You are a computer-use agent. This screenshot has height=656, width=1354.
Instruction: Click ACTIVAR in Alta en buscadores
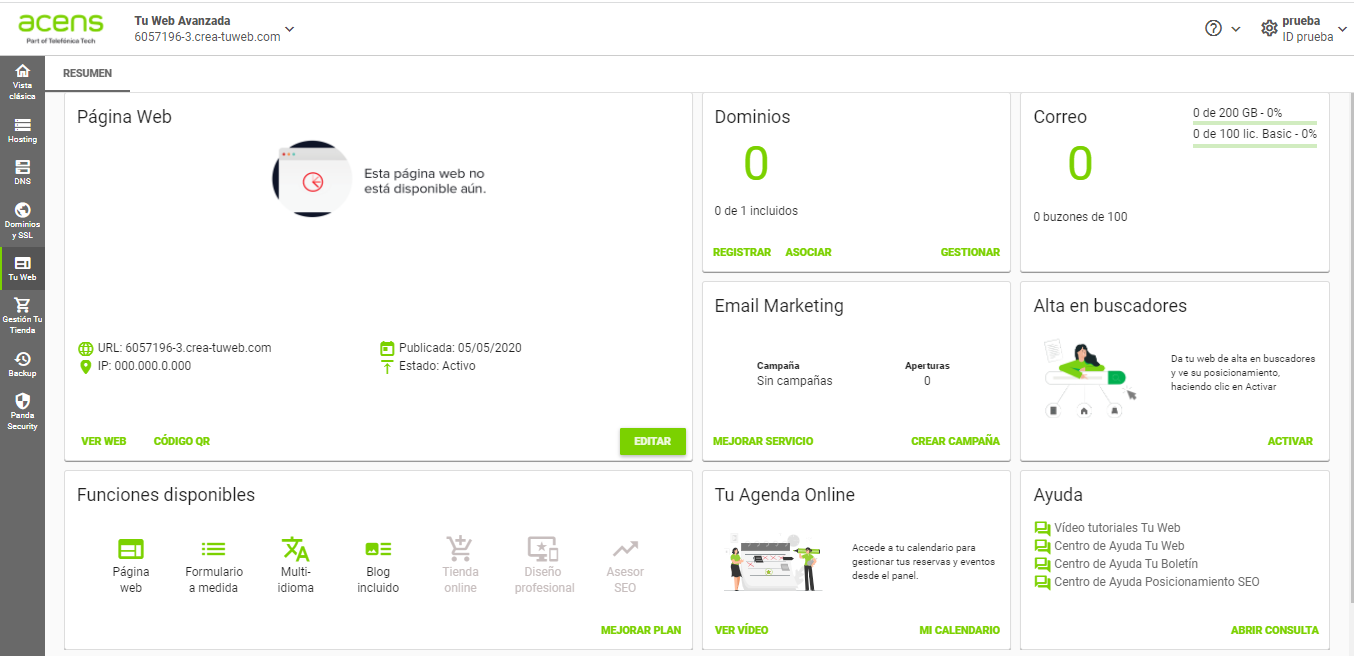coord(1290,441)
